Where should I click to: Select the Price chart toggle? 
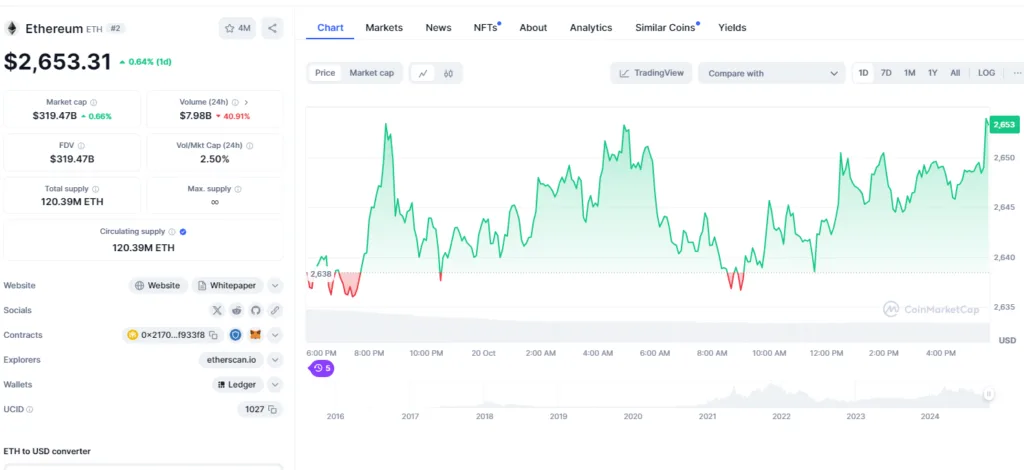[325, 73]
